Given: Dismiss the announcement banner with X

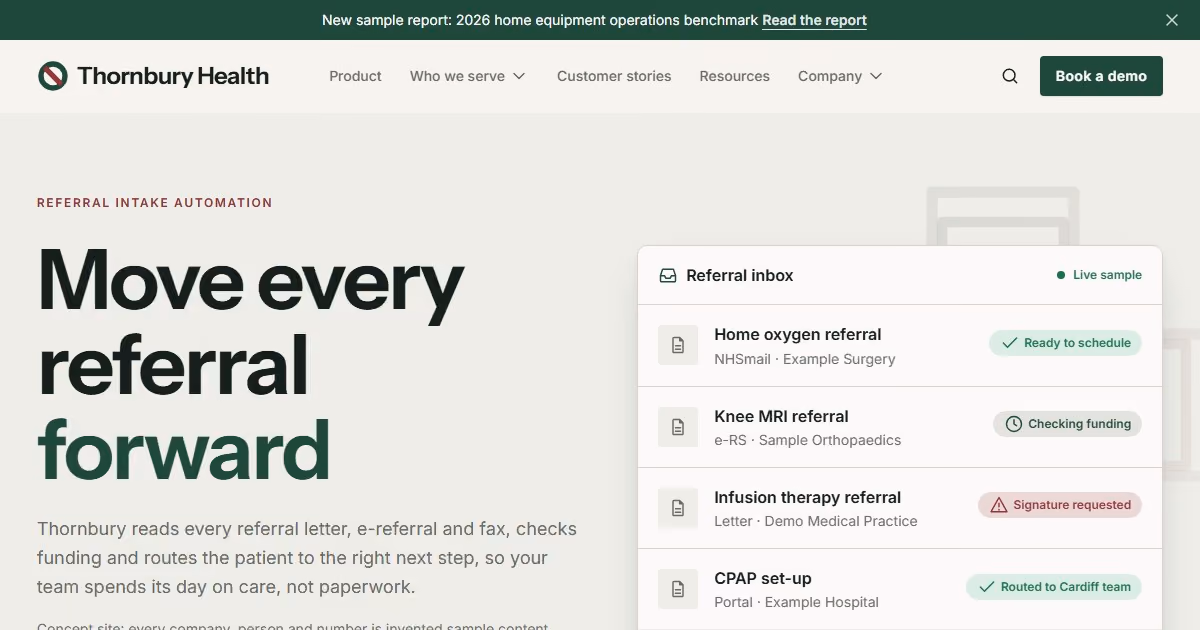Looking at the screenshot, I should click(1172, 20).
